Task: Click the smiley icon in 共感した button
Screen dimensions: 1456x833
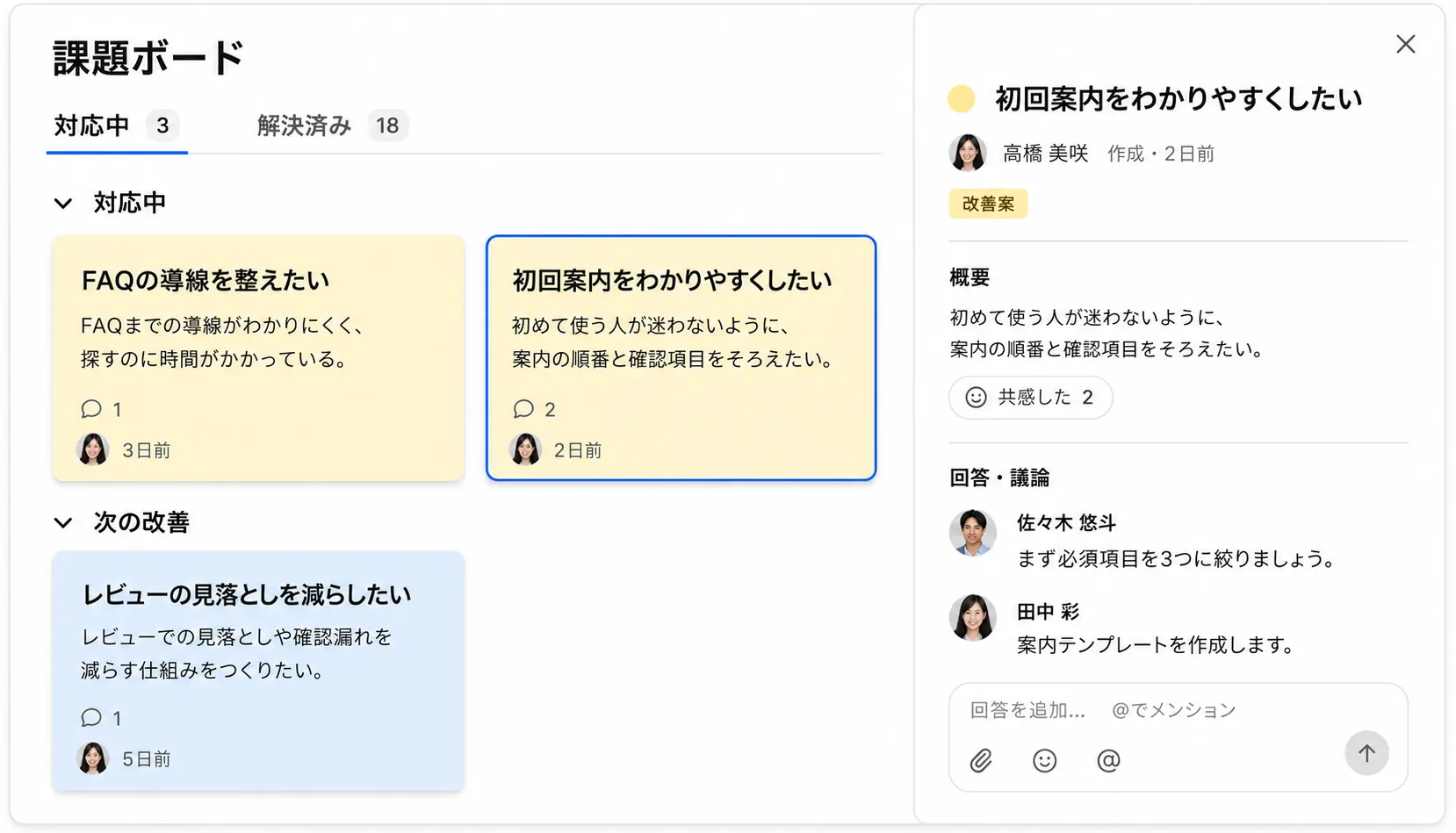Action: (976, 398)
